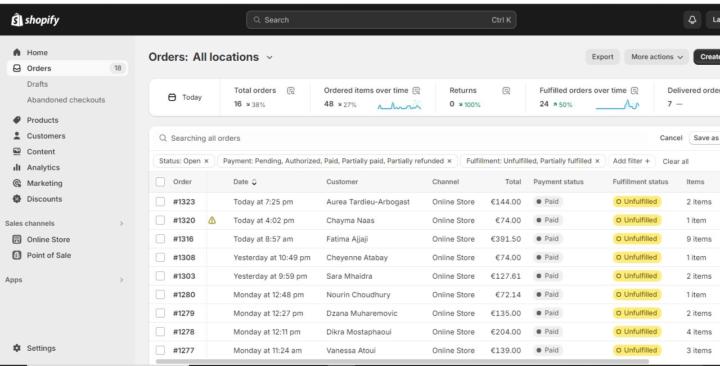
Task: Expand the Apps section
Action: (x=122, y=280)
